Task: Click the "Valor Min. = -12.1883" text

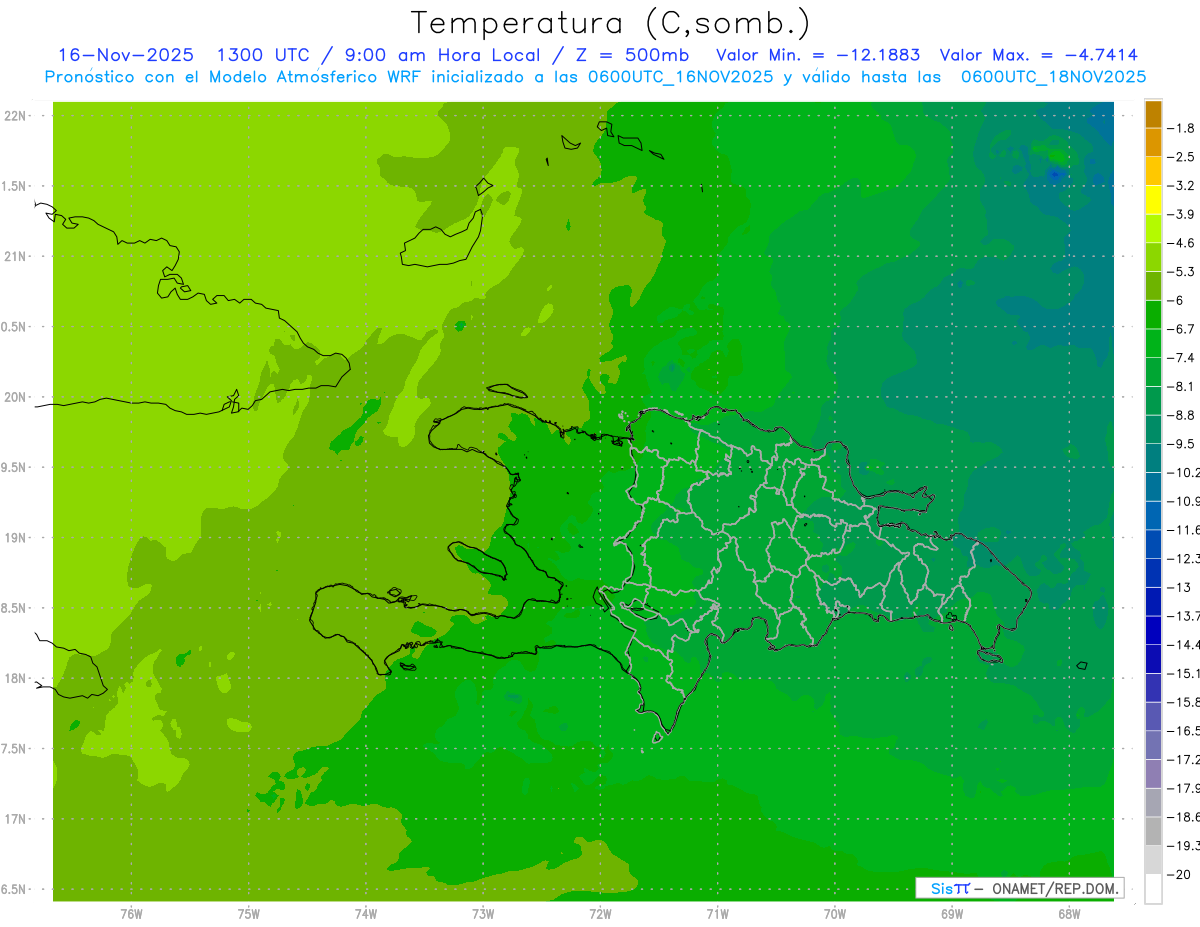Action: 819,55
